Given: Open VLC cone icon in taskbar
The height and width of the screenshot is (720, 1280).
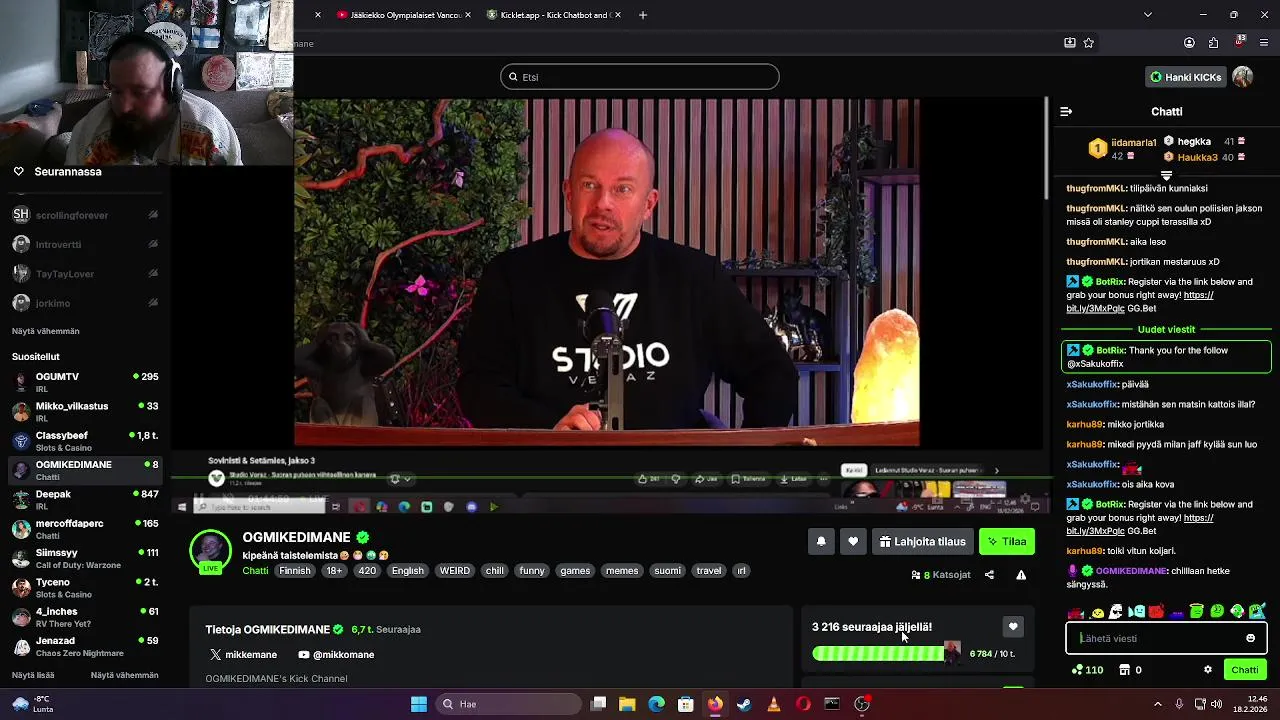Looking at the screenshot, I should click(x=774, y=704).
